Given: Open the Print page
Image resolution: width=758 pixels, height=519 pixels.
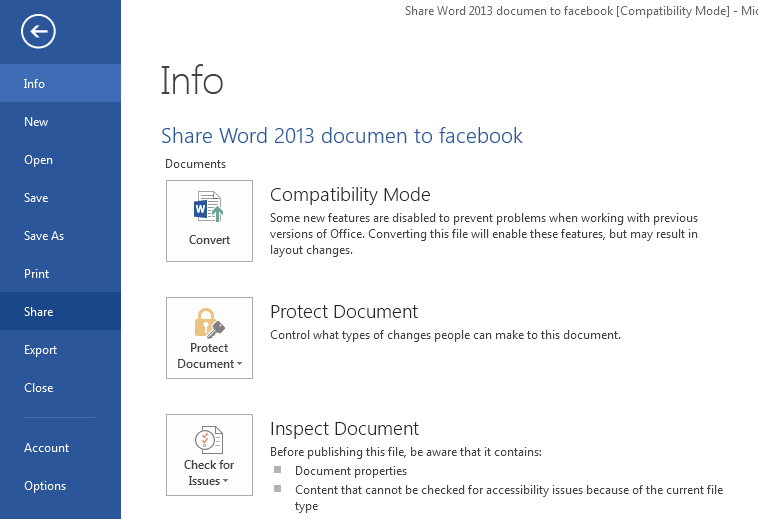Looking at the screenshot, I should tap(37, 274).
